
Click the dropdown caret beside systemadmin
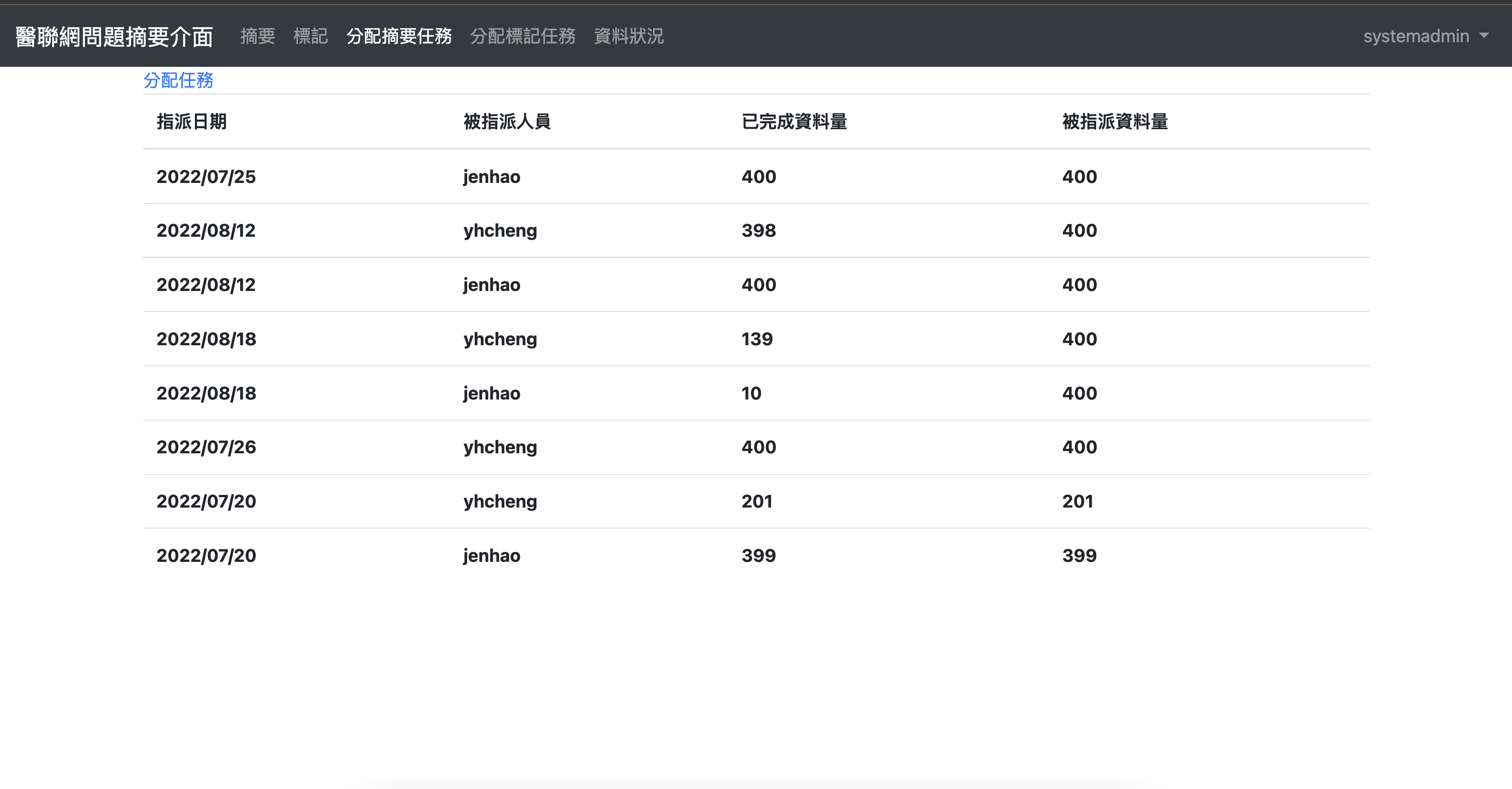click(1484, 36)
